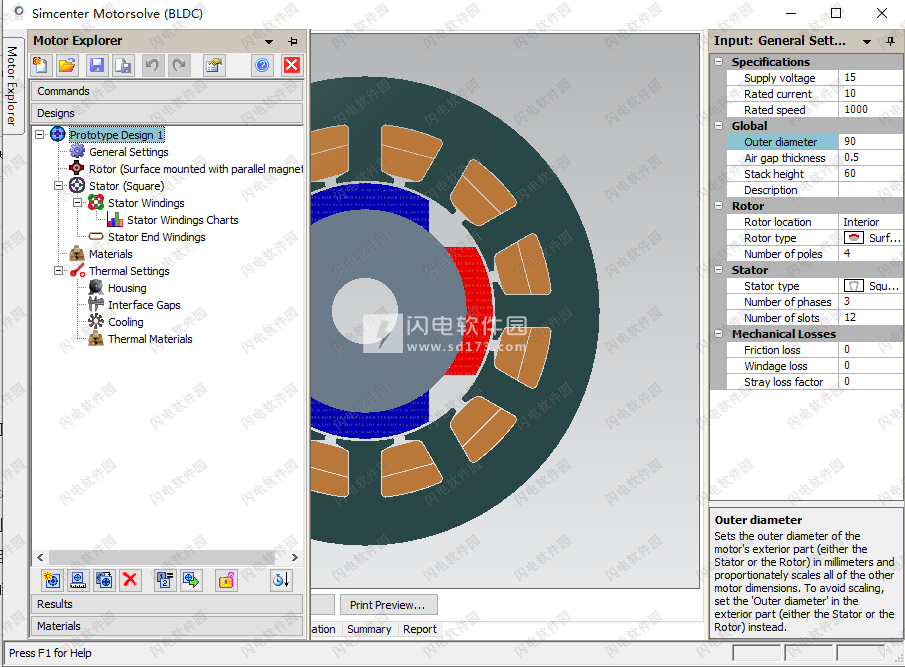Switch to the Summary tab
This screenshot has height=667, width=905.
click(369, 629)
